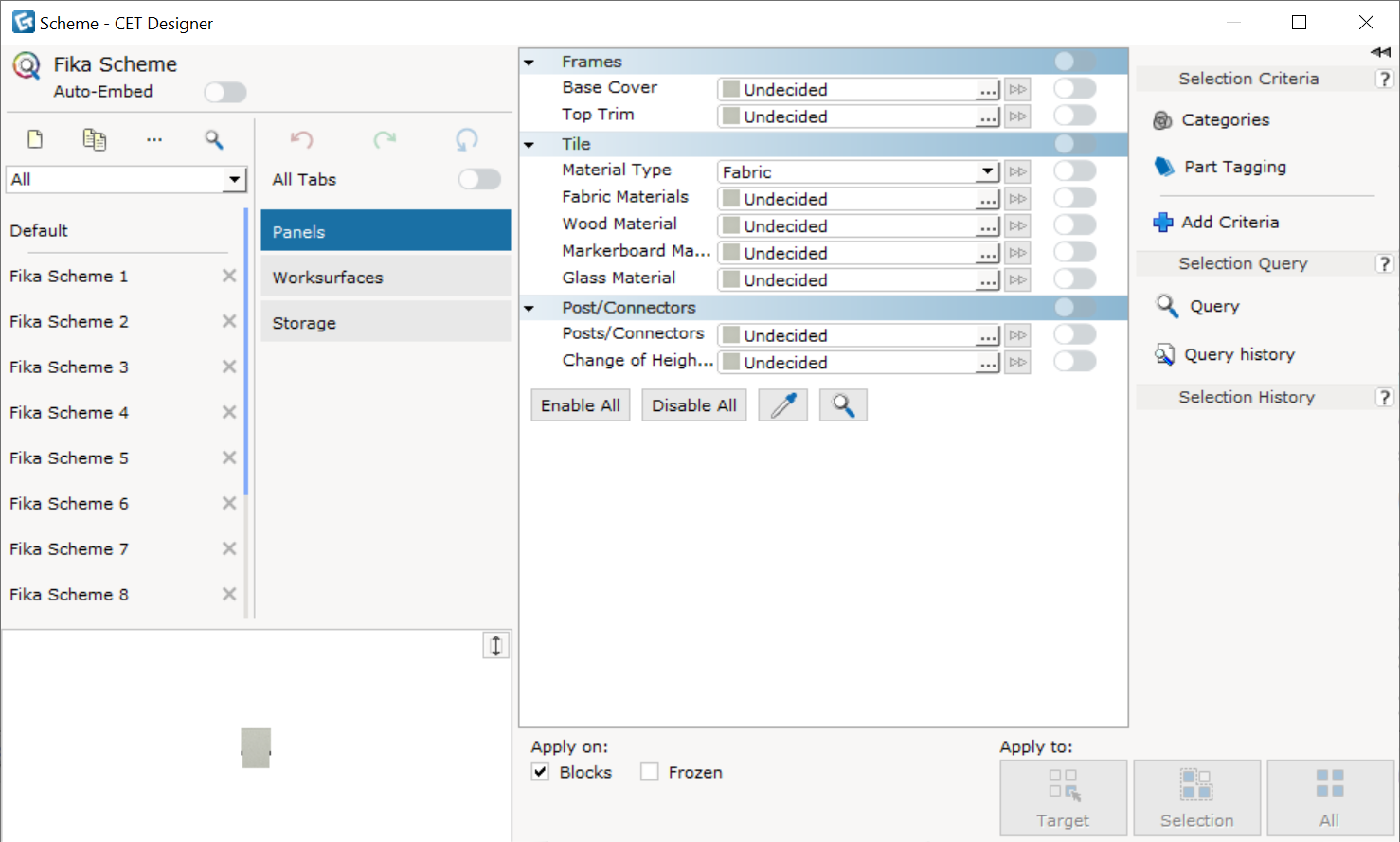Open Base Cover ellipsis browse button
Screen dimensions: 1400x842
pos(988,90)
